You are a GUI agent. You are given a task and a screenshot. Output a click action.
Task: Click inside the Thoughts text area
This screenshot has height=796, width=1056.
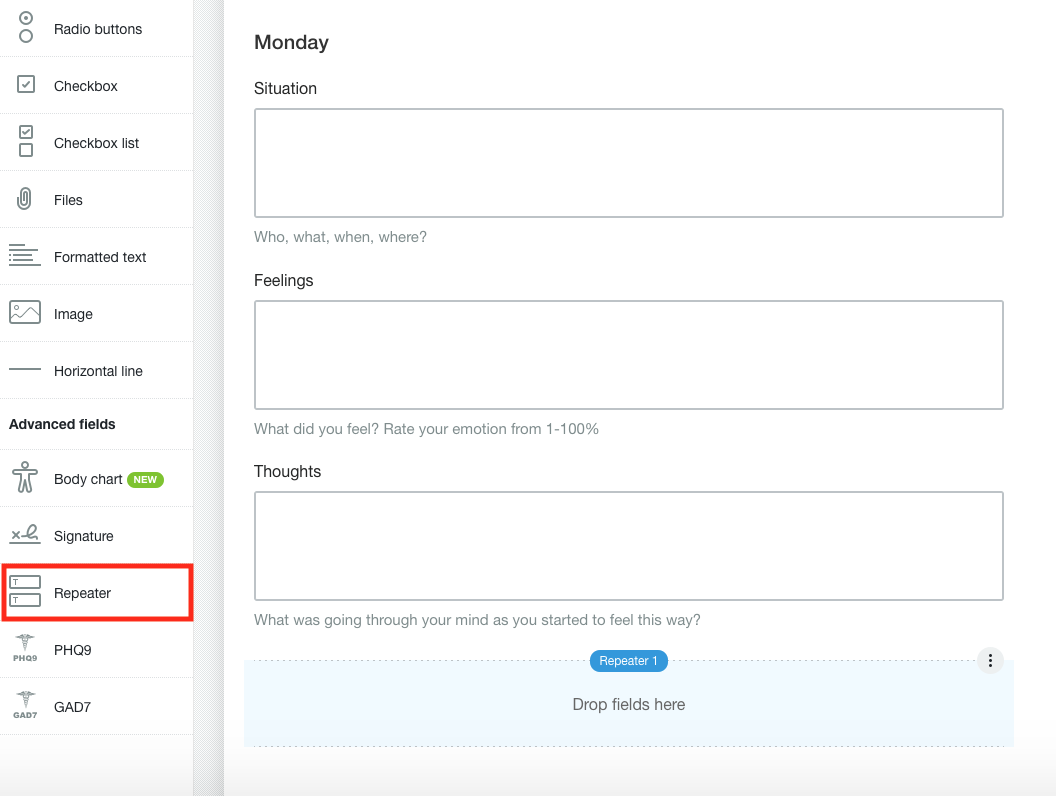pyautogui.click(x=628, y=545)
